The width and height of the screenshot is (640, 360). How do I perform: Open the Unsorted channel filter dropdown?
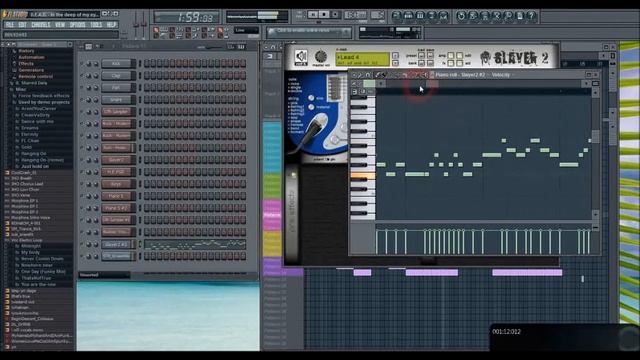point(104,275)
